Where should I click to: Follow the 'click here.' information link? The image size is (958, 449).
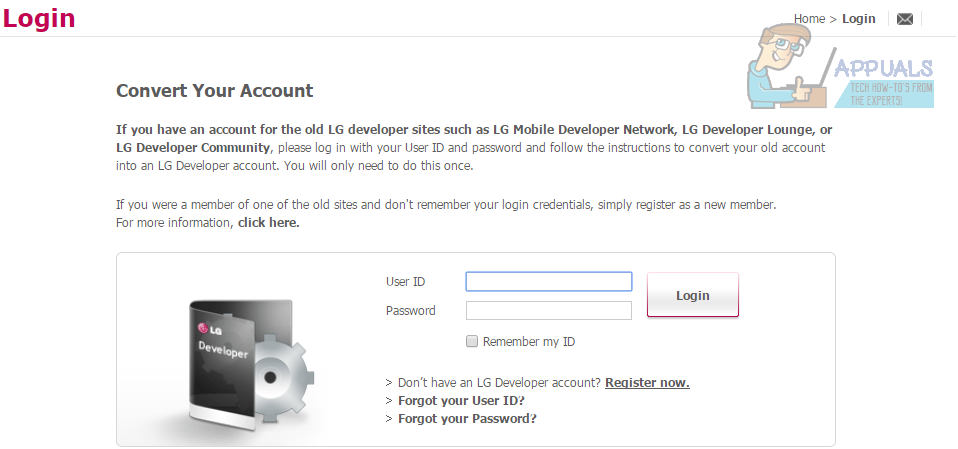point(268,223)
